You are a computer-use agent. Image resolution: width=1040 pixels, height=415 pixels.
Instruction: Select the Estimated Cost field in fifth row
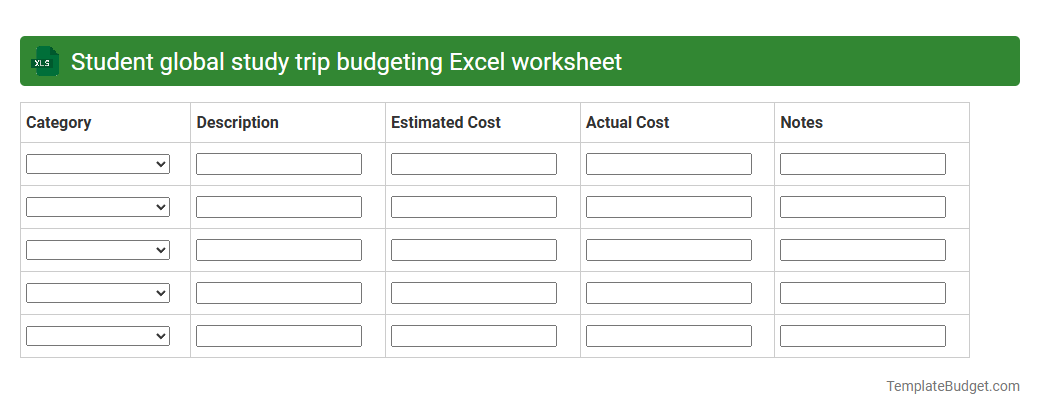[474, 336]
